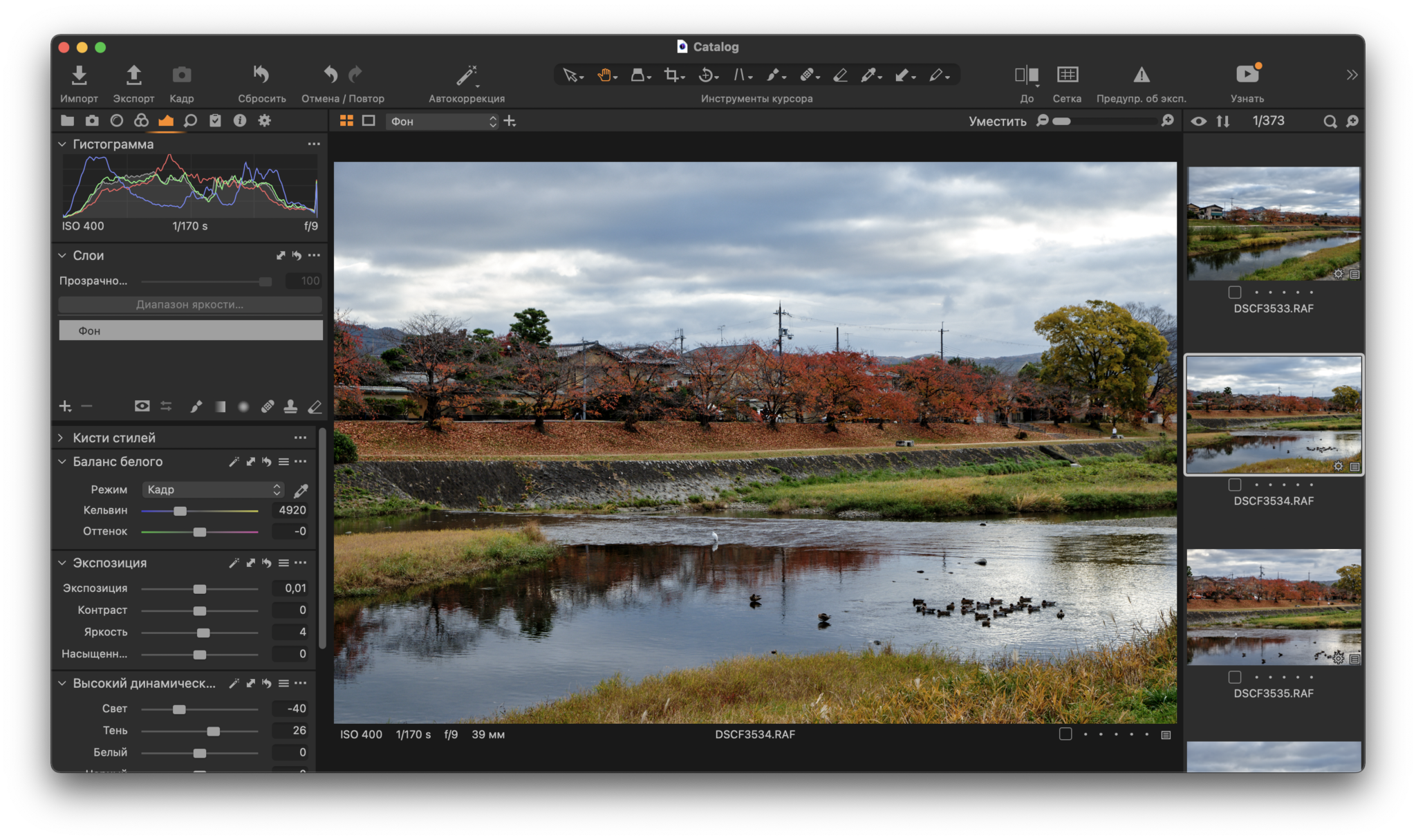Click the Кадр camera capture icon
The image size is (1416, 840).
[181, 75]
